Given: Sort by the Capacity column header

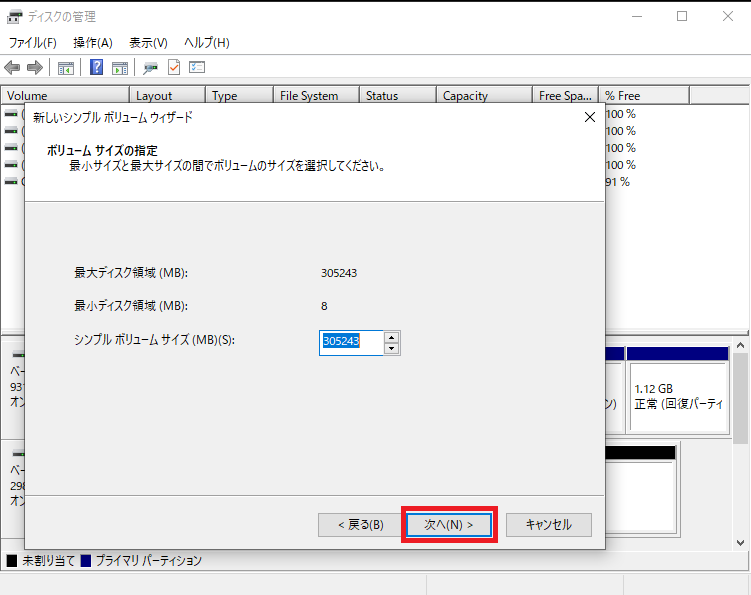Looking at the screenshot, I should pos(485,96).
